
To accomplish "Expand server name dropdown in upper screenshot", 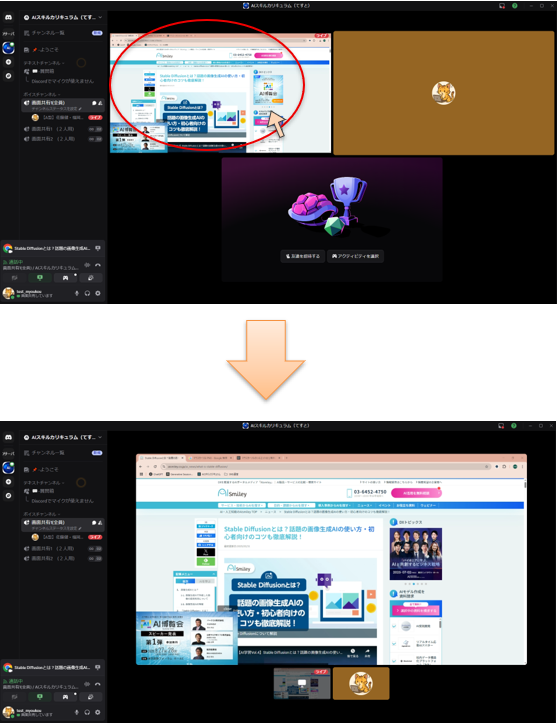I will point(100,18).
